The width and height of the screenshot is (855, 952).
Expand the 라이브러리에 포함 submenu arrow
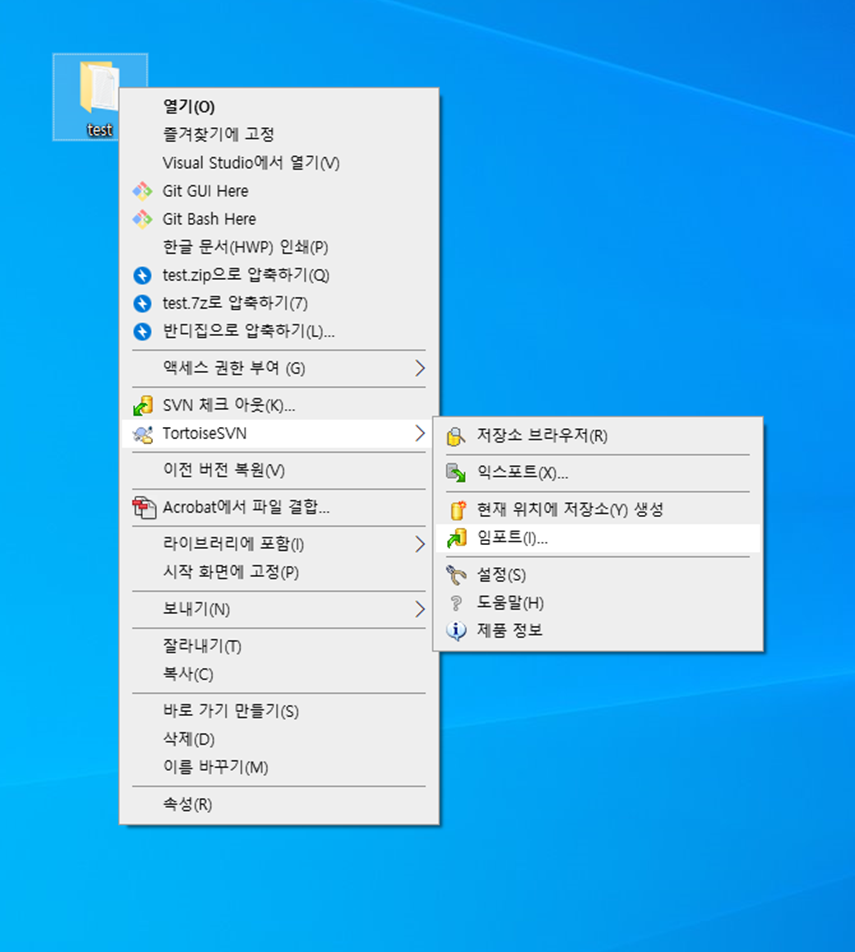pos(420,544)
